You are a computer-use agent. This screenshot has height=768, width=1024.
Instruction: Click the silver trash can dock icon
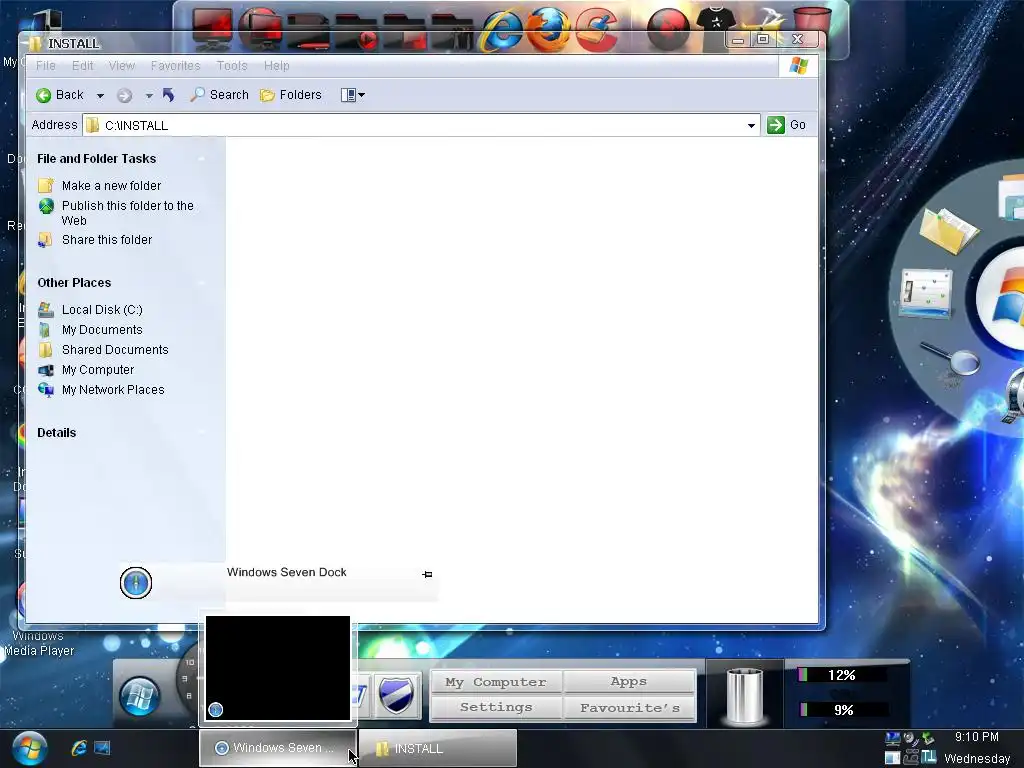tap(744, 696)
